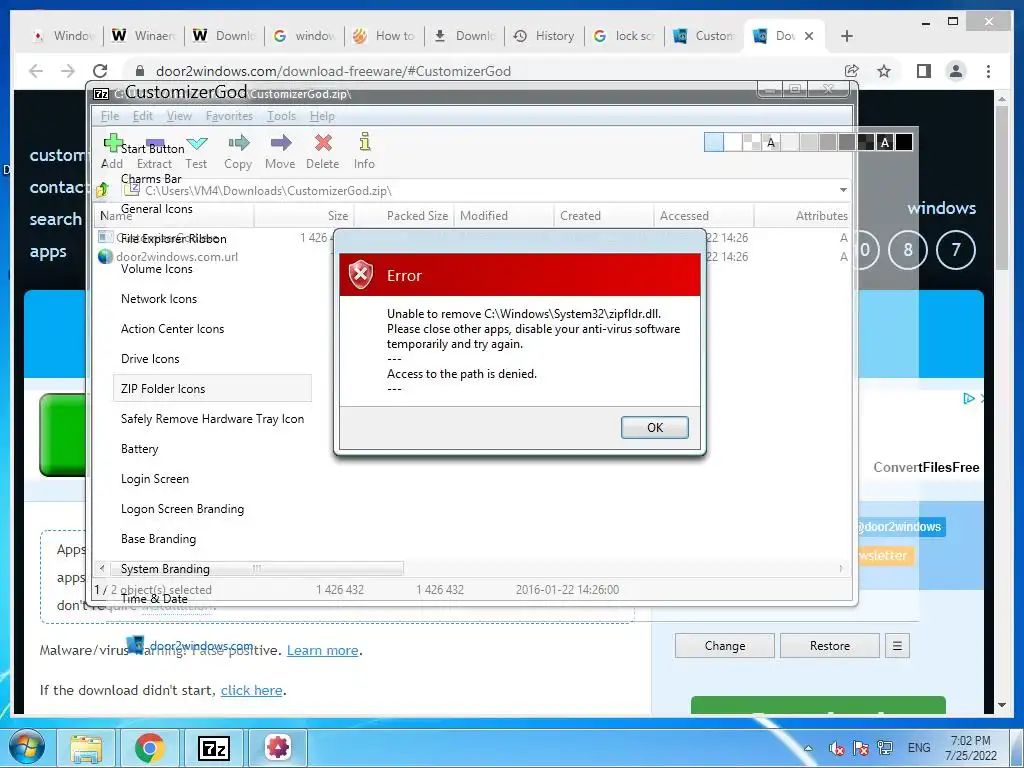1024x768 pixels.
Task: Select Safely Remove Hardware Tray Icon
Action: pos(212,419)
